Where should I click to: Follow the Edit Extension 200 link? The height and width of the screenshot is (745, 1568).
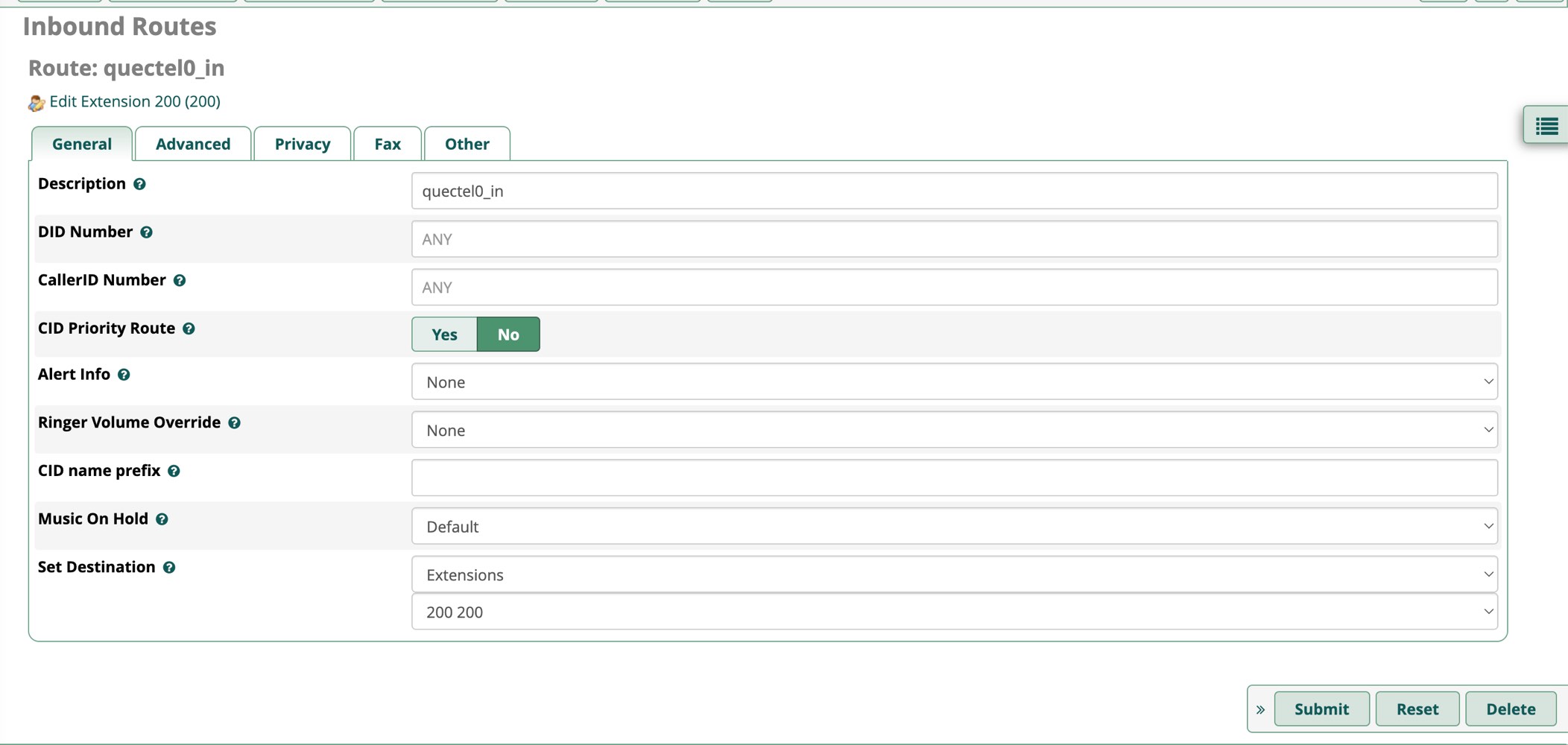pos(134,101)
